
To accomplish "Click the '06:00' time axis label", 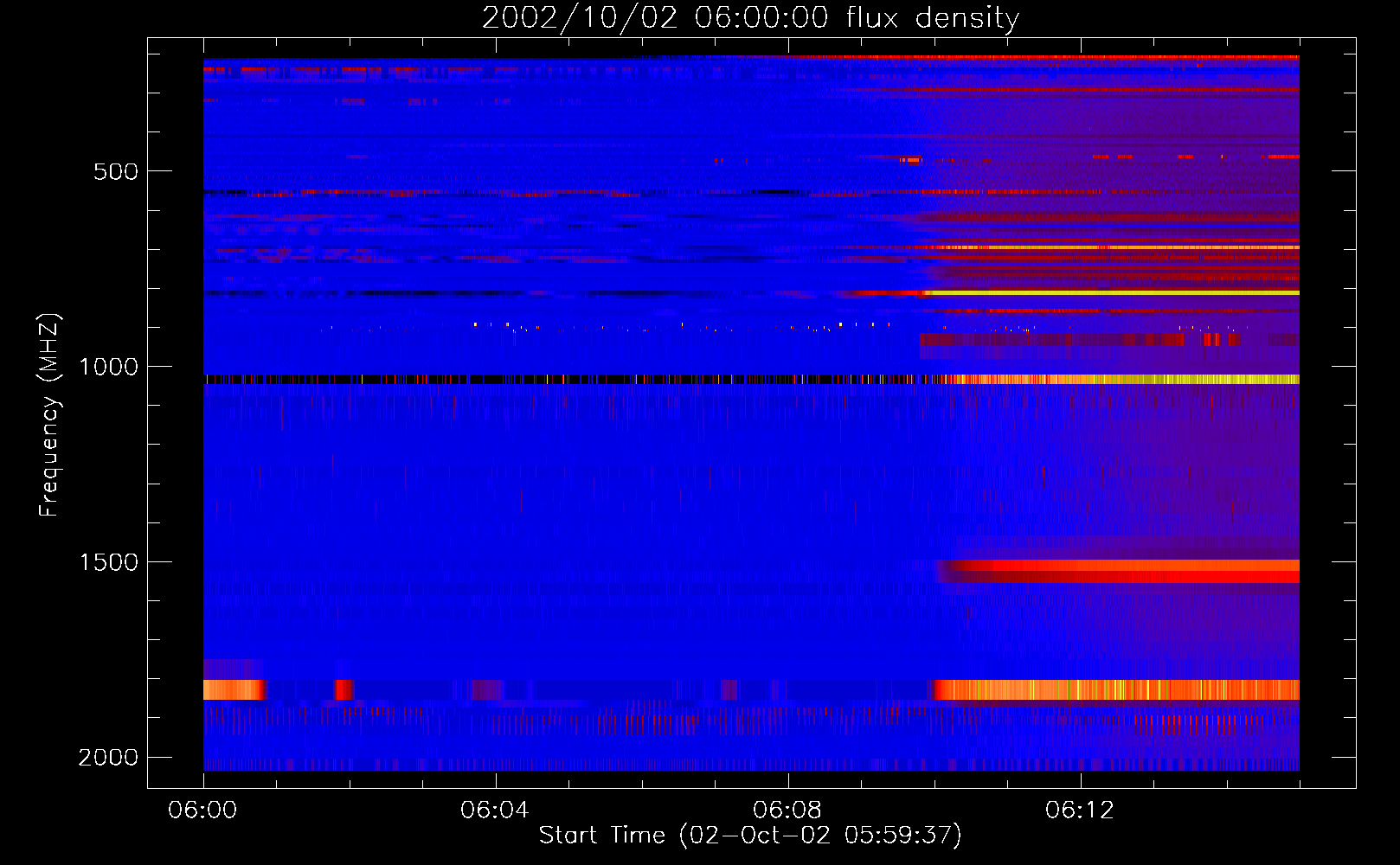I will coord(202,811).
